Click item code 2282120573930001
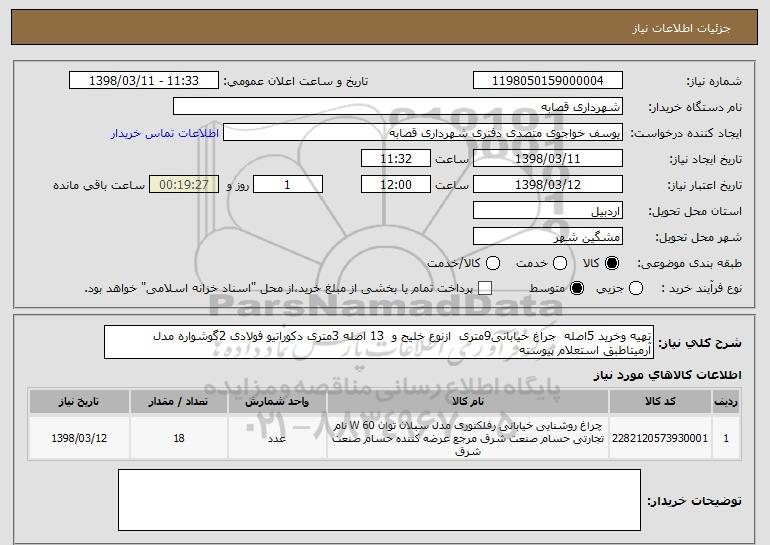Screen dimensions: 770x545 (660, 438)
